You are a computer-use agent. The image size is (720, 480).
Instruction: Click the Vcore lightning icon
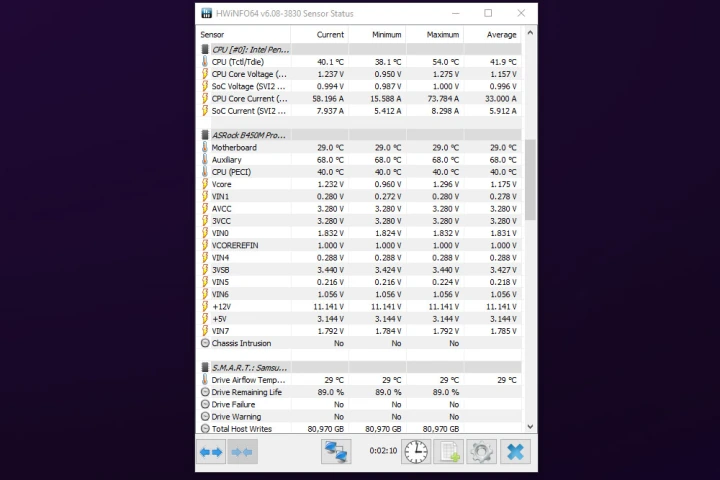(205, 184)
